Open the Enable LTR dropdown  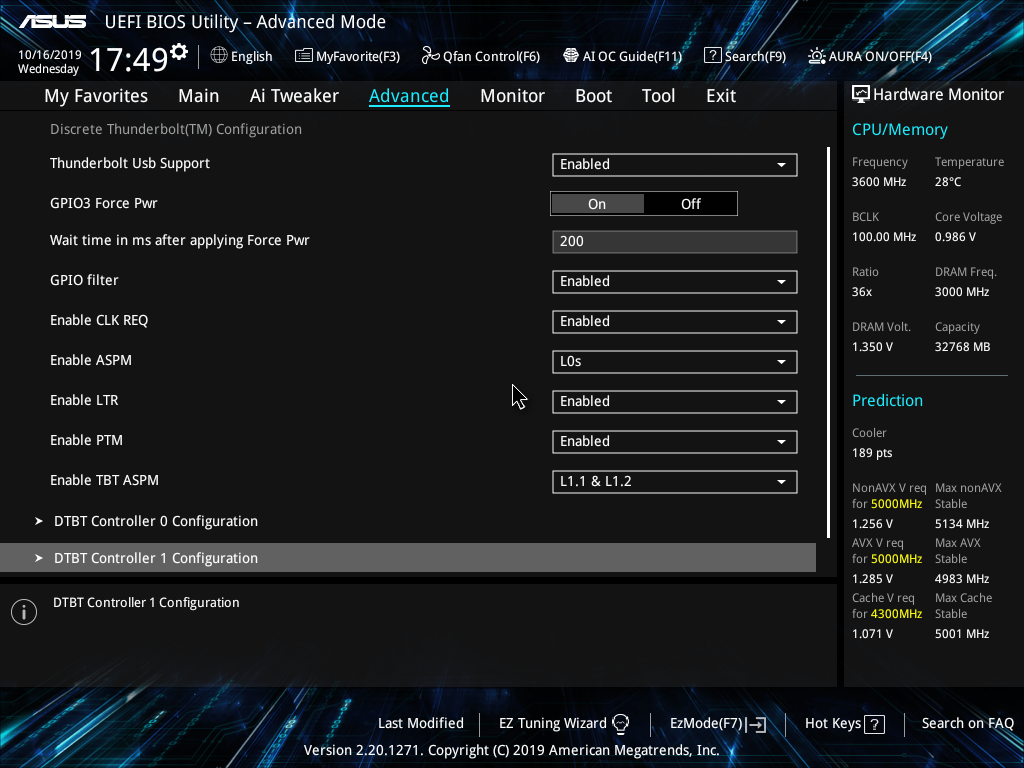(675, 401)
